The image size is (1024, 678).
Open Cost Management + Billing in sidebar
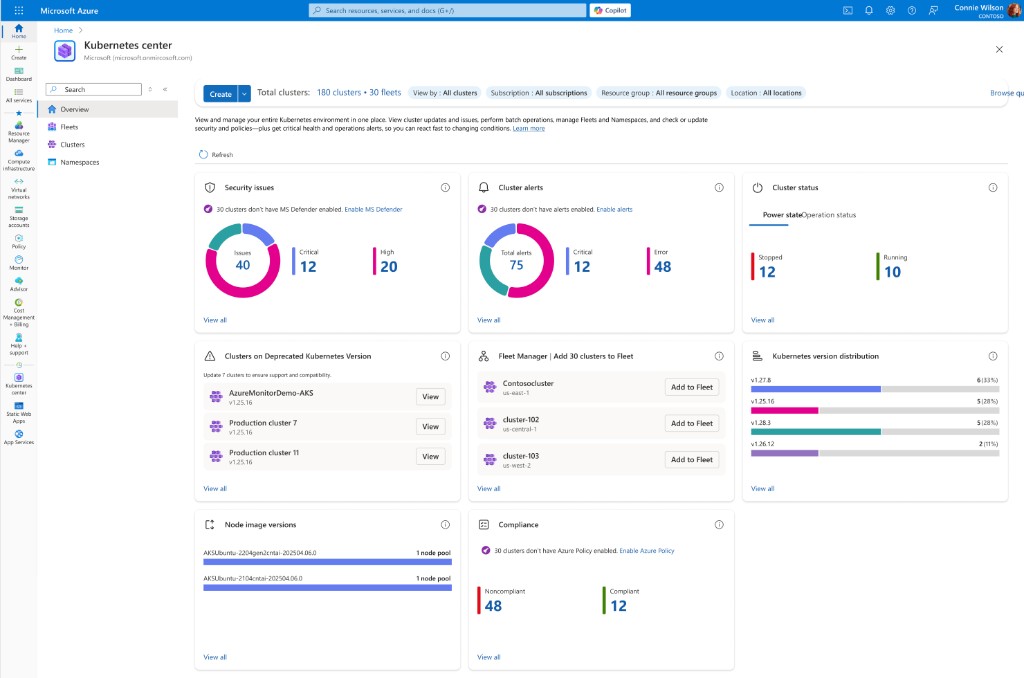(x=19, y=313)
